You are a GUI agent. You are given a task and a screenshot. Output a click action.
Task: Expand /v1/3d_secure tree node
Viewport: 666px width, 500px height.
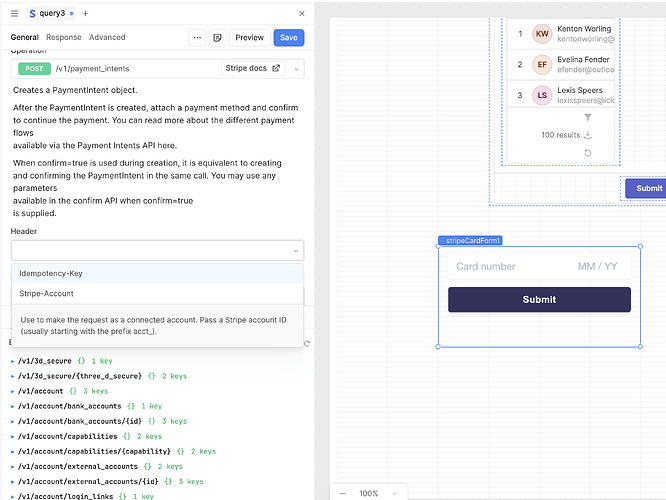(x=12, y=361)
